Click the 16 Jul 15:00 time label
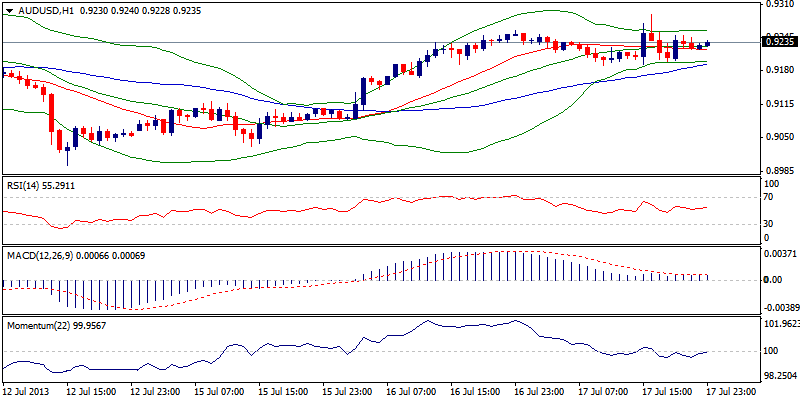The height and width of the screenshot is (400, 800). [475, 392]
